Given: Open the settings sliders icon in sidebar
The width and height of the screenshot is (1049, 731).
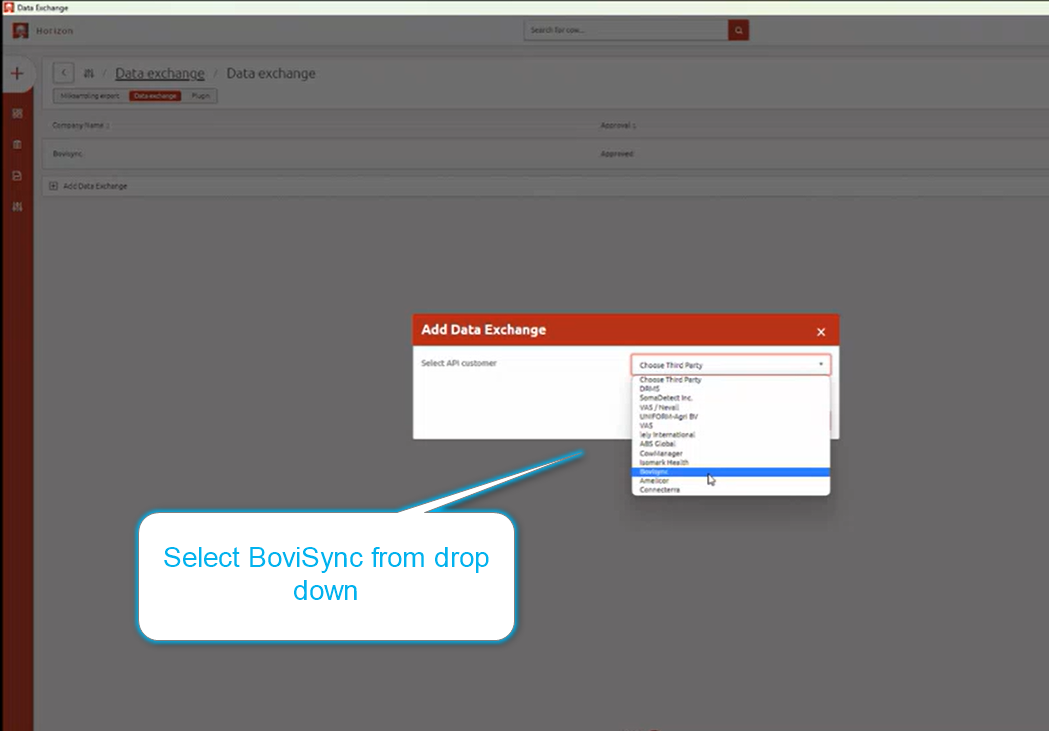Looking at the screenshot, I should click(x=17, y=207).
